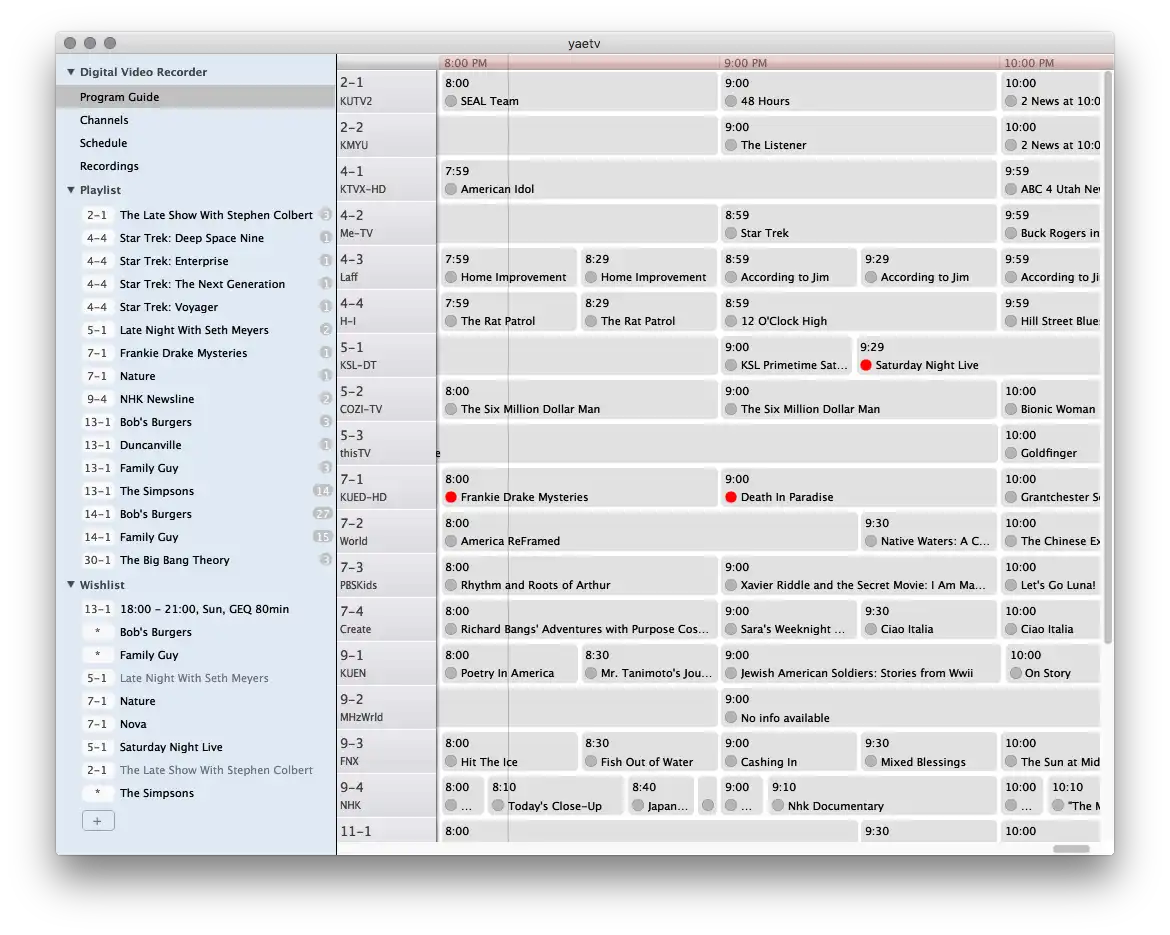This screenshot has width=1170, height=935.
Task: Click the 27 badge for Bob's Burgers 14-1
Action: [x=322, y=513]
